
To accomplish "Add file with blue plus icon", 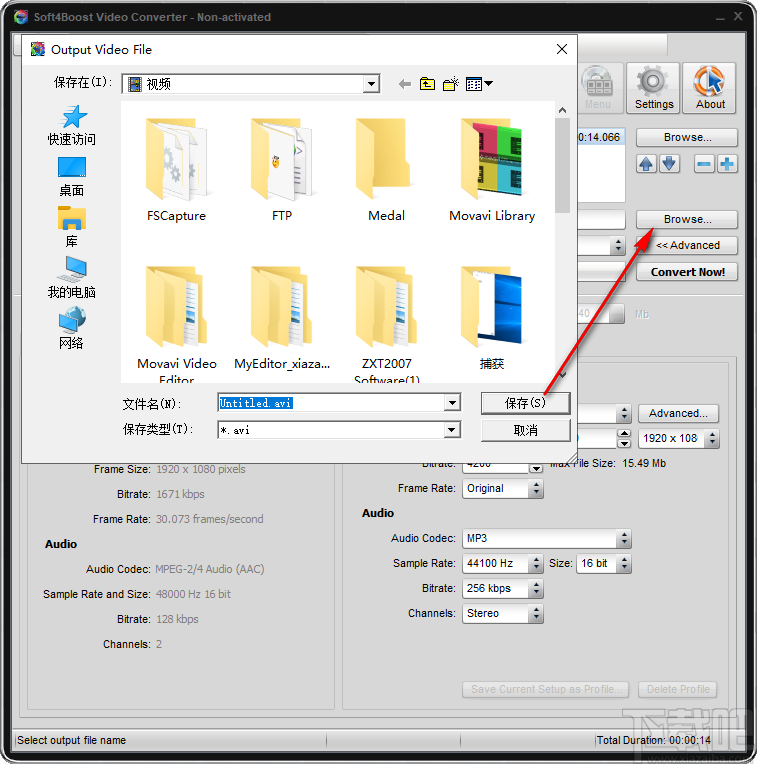I will (727, 164).
